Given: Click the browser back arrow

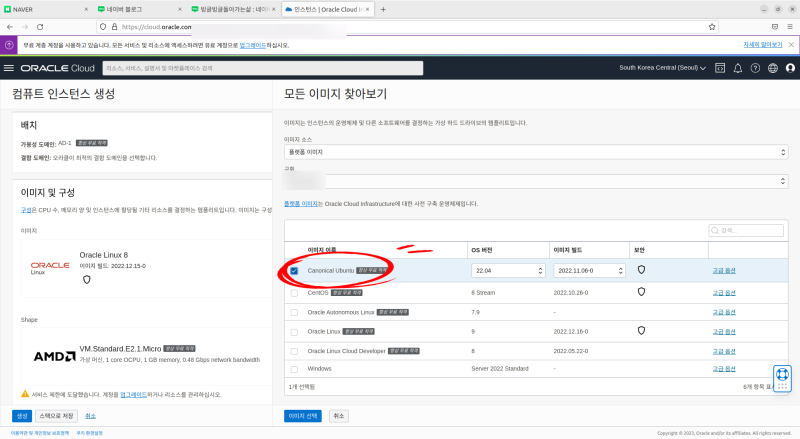Looking at the screenshot, I should point(10,27).
